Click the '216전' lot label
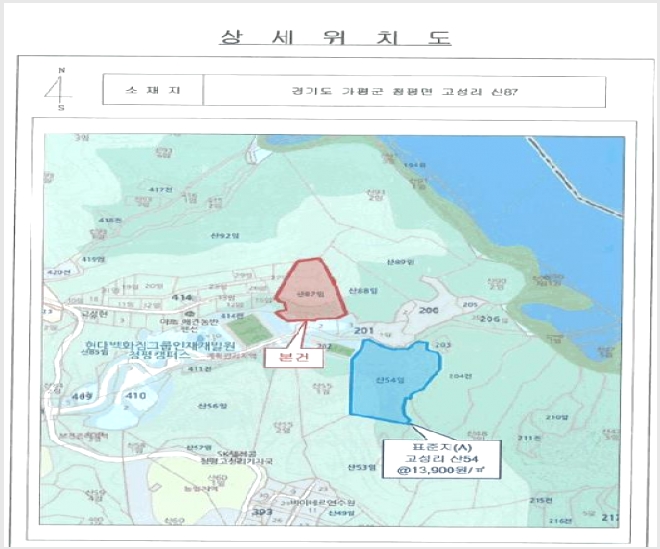The height and width of the screenshot is (549, 660). [x=561, y=521]
